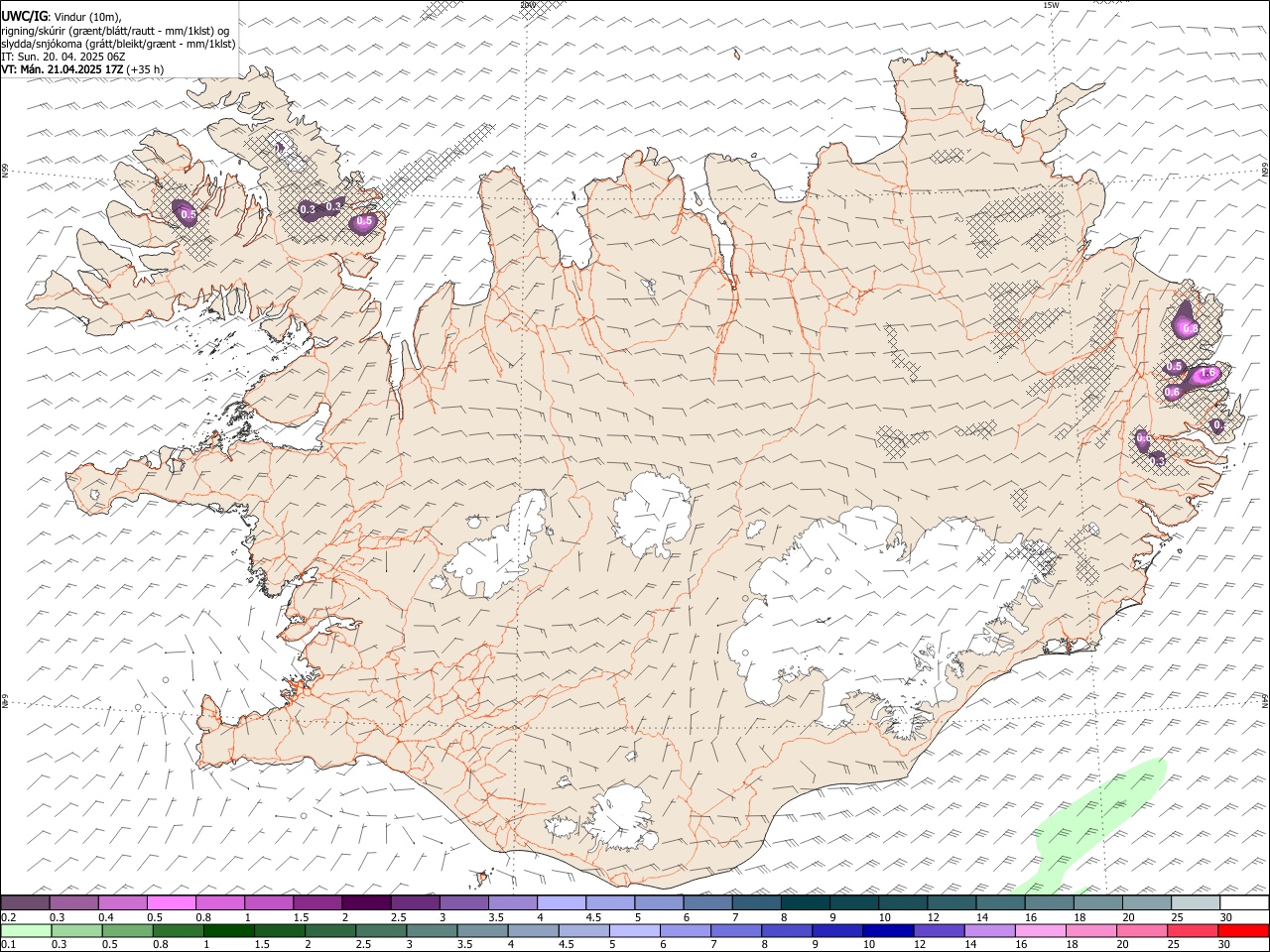The width and height of the screenshot is (1270, 952).
Task: Pick the darkest purple swatch in top legend
Action: coord(366,903)
